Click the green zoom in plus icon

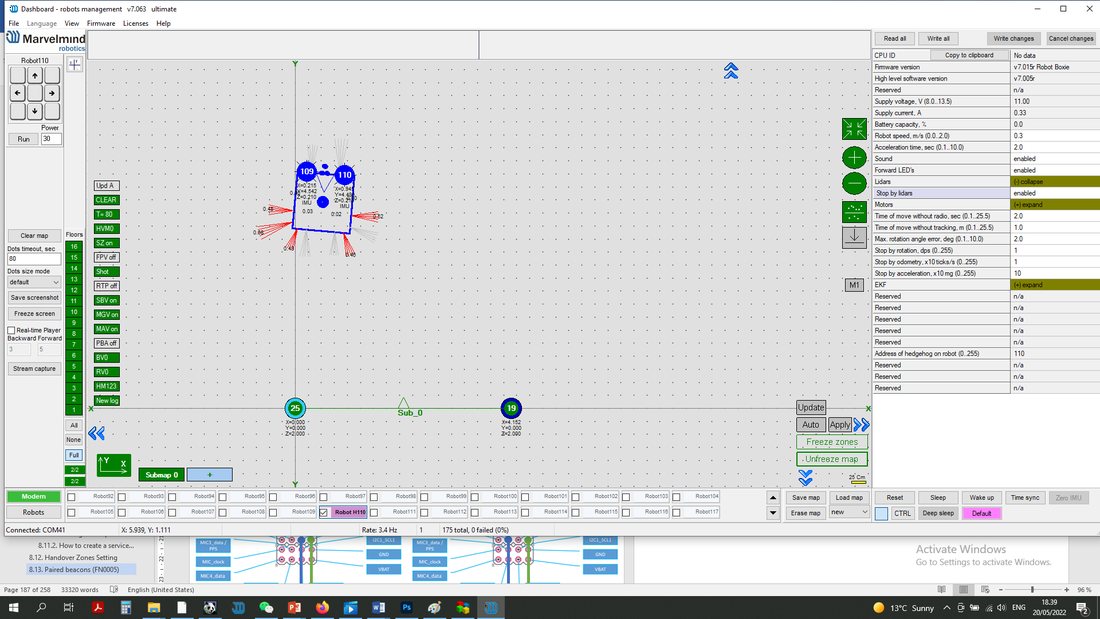pyautogui.click(x=854, y=157)
